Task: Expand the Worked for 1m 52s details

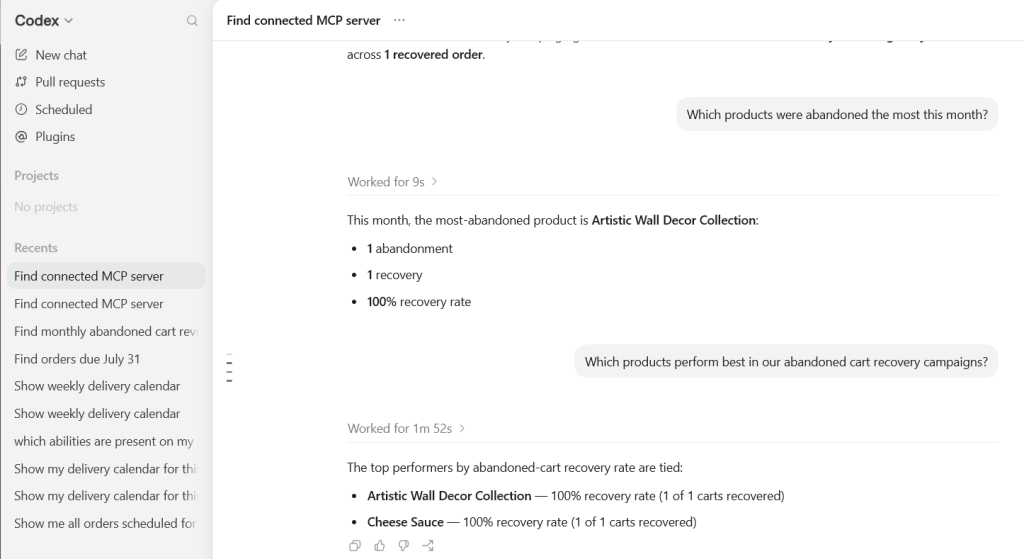Action: pyautogui.click(x=406, y=428)
